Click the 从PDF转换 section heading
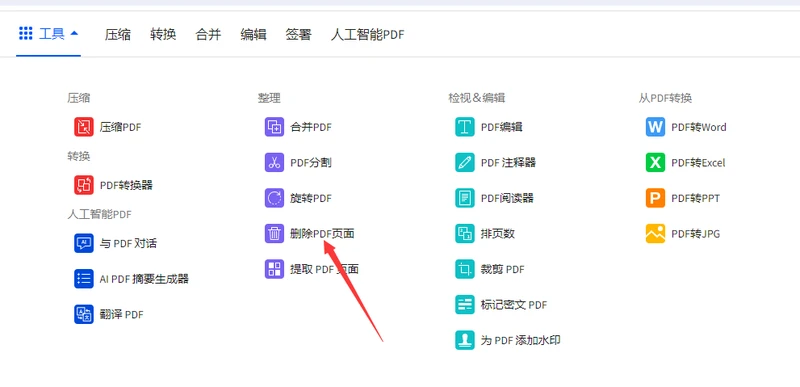The height and width of the screenshot is (387, 800). [665, 98]
